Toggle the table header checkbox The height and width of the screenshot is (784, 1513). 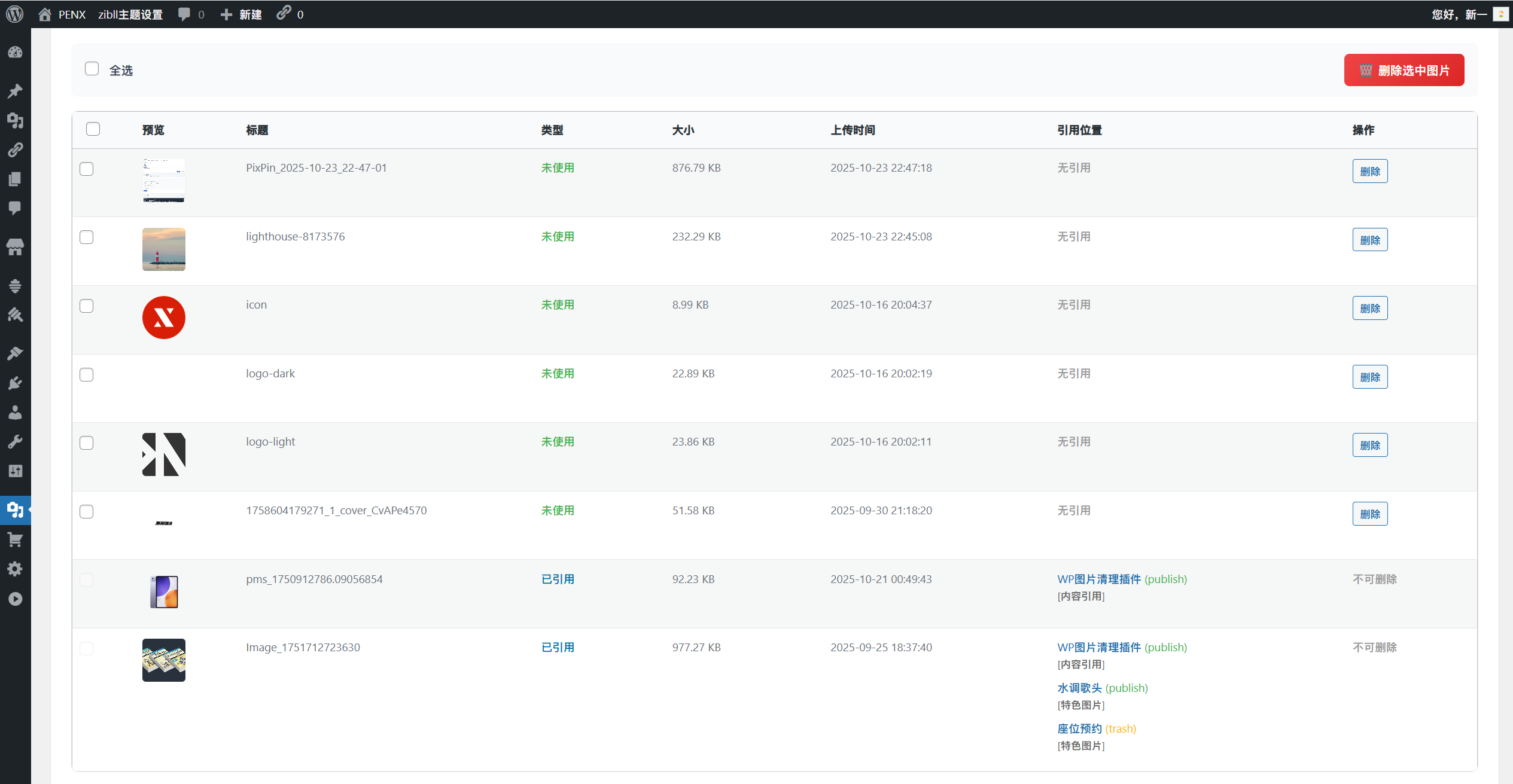93,129
